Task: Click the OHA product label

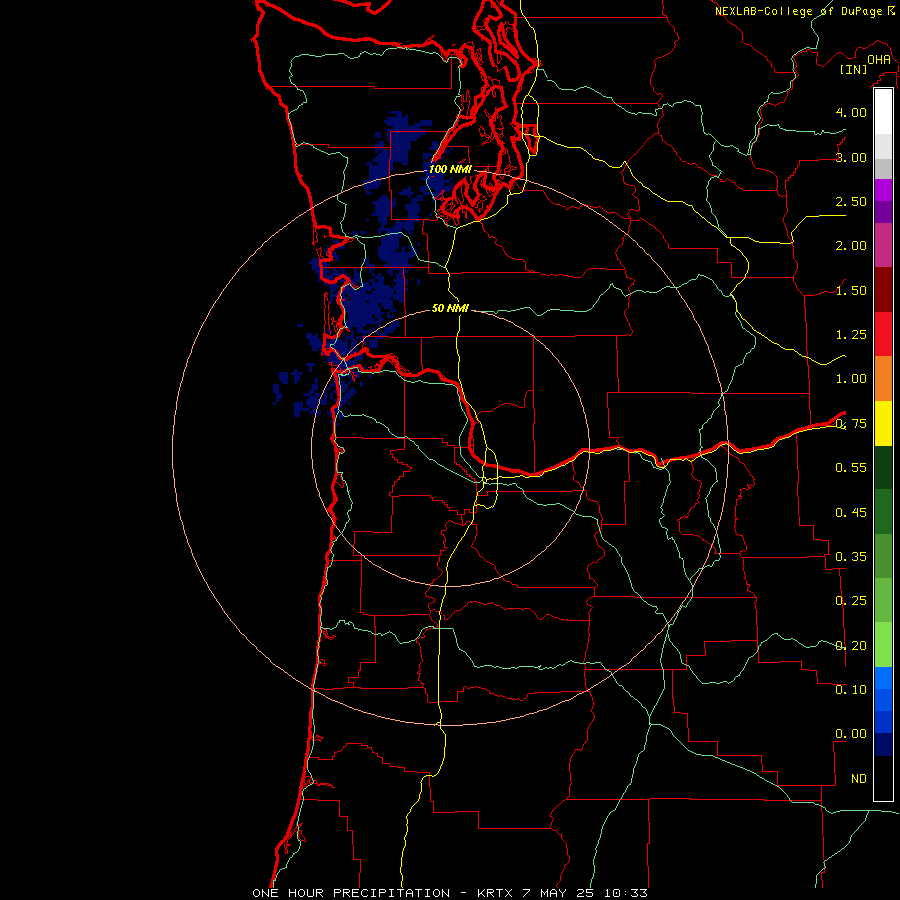Action: [x=879, y=59]
